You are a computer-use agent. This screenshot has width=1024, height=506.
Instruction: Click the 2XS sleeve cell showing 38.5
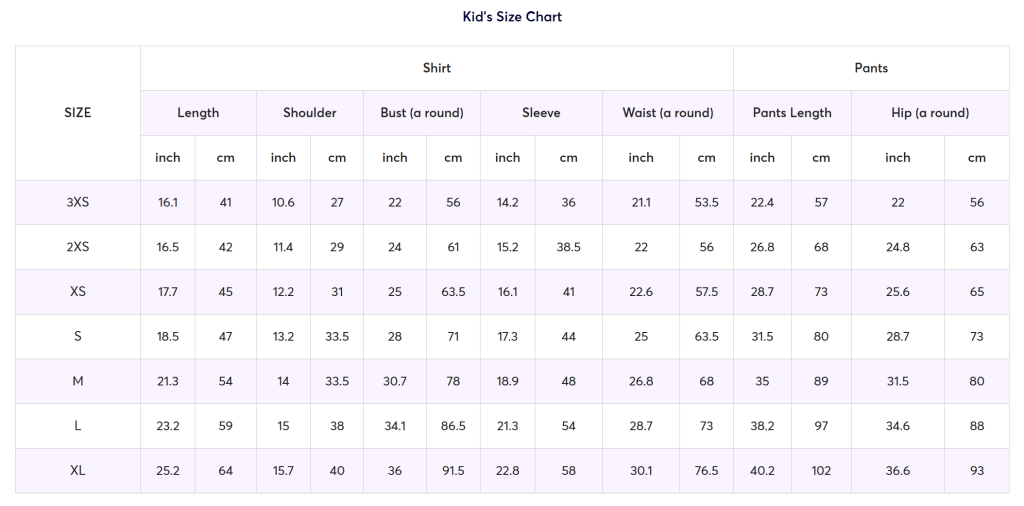568,247
